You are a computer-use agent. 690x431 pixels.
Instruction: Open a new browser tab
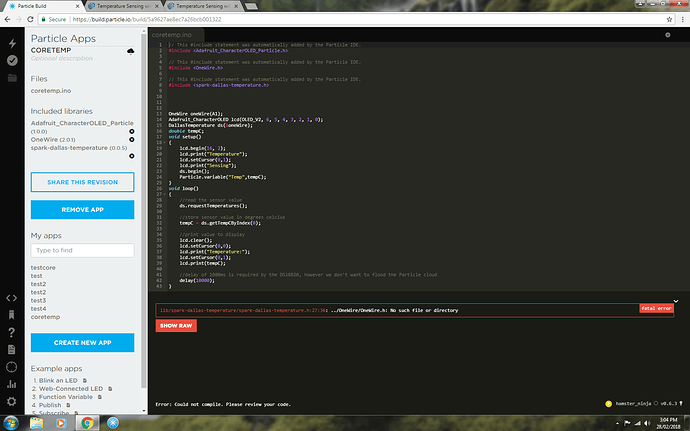tap(251, 6)
